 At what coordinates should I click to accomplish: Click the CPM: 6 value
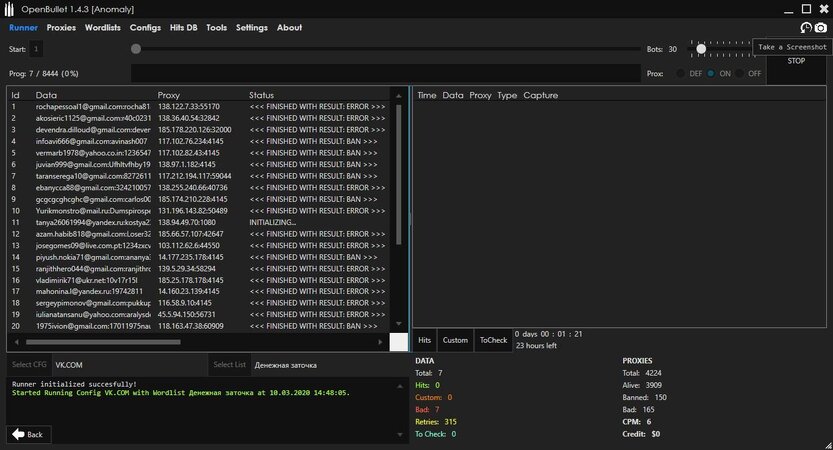pyautogui.click(x=636, y=422)
